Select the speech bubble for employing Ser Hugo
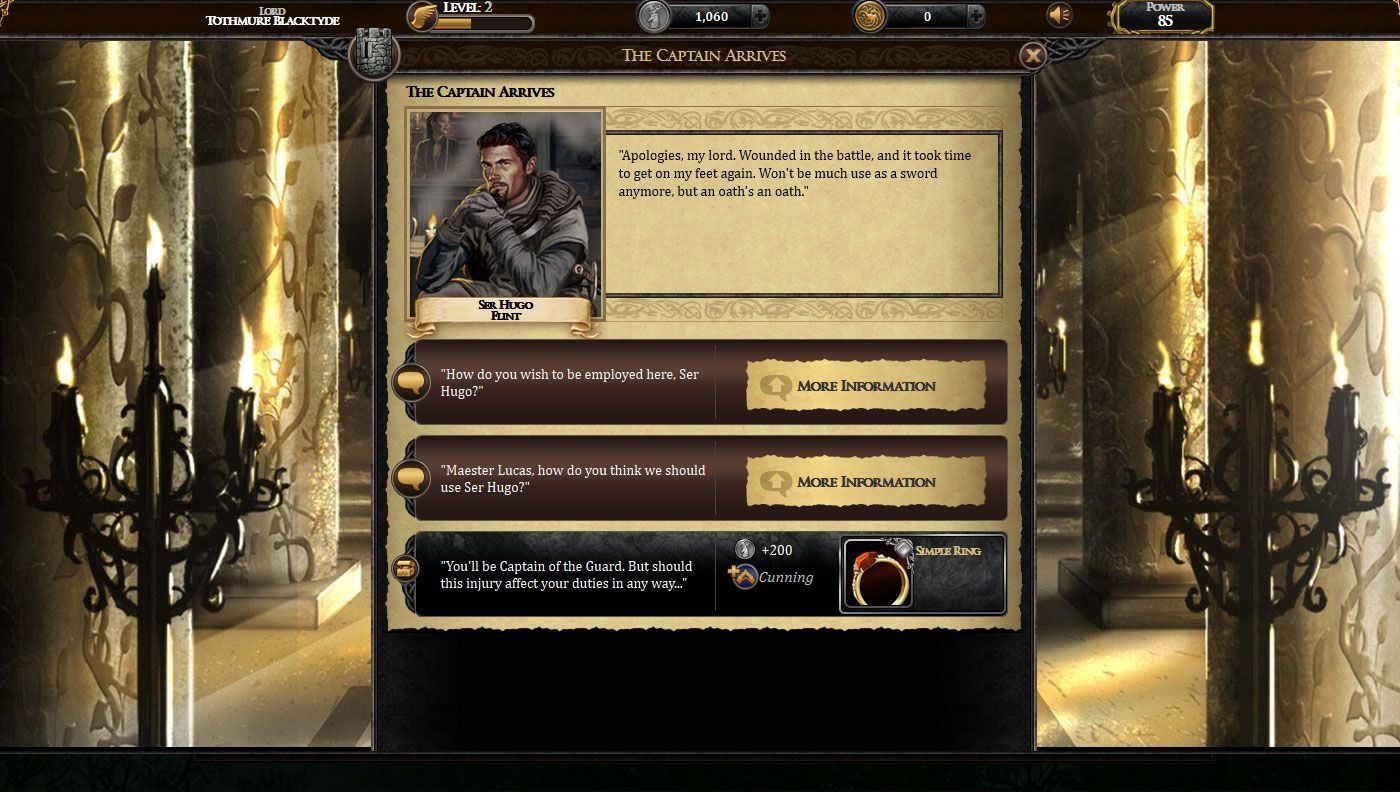Viewport: 1400px width, 792px height. (411, 382)
